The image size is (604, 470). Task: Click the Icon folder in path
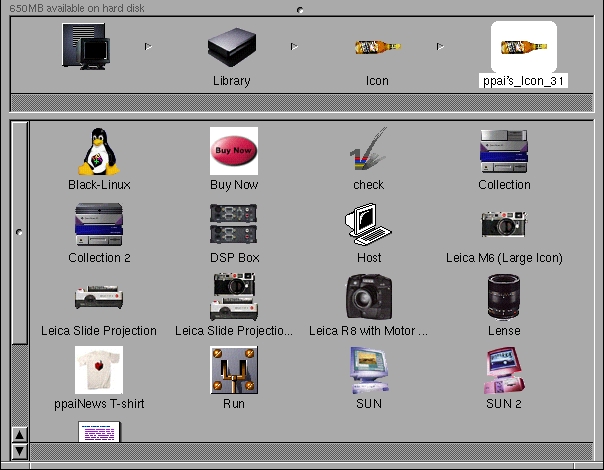click(x=377, y=47)
